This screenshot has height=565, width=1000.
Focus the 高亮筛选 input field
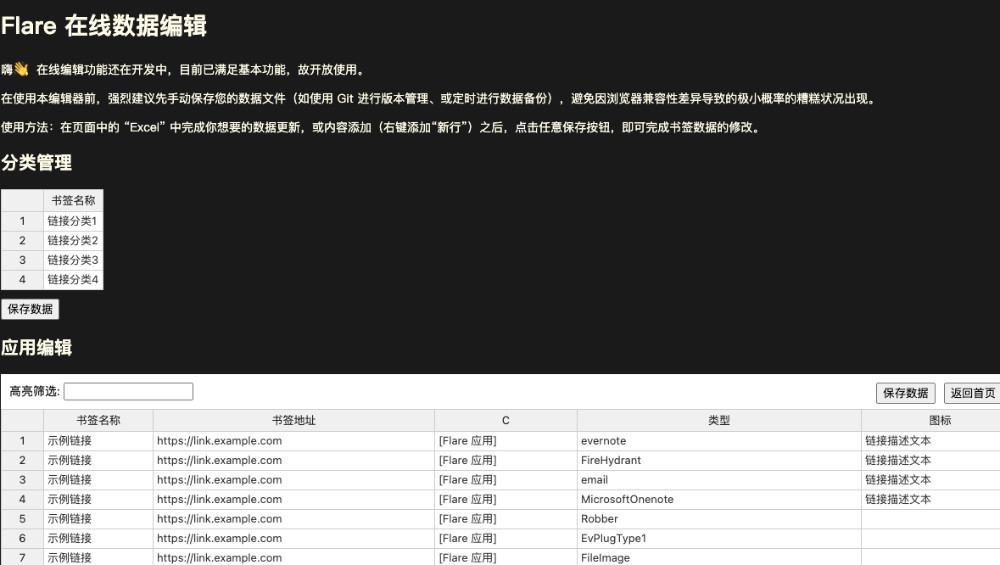(128, 391)
